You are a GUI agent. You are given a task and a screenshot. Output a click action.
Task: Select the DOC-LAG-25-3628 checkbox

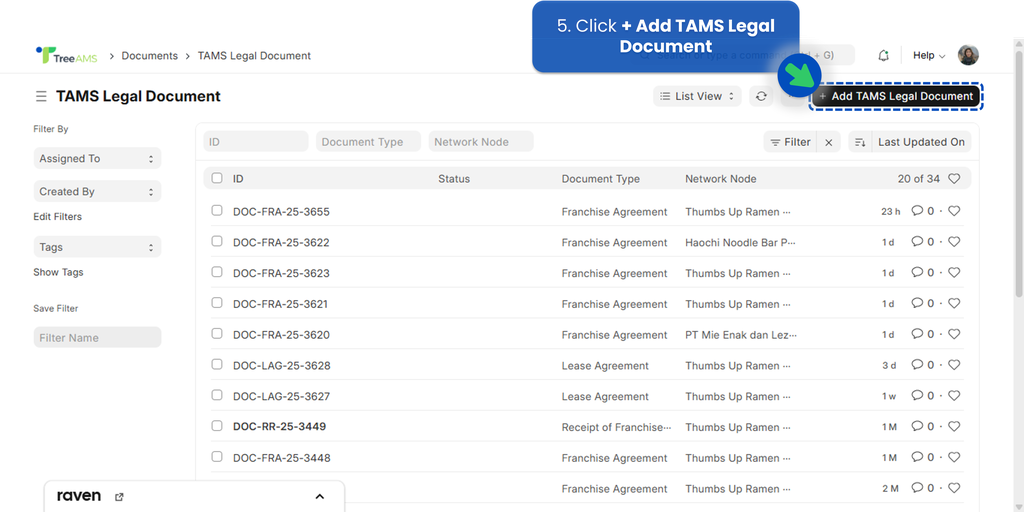click(217, 365)
